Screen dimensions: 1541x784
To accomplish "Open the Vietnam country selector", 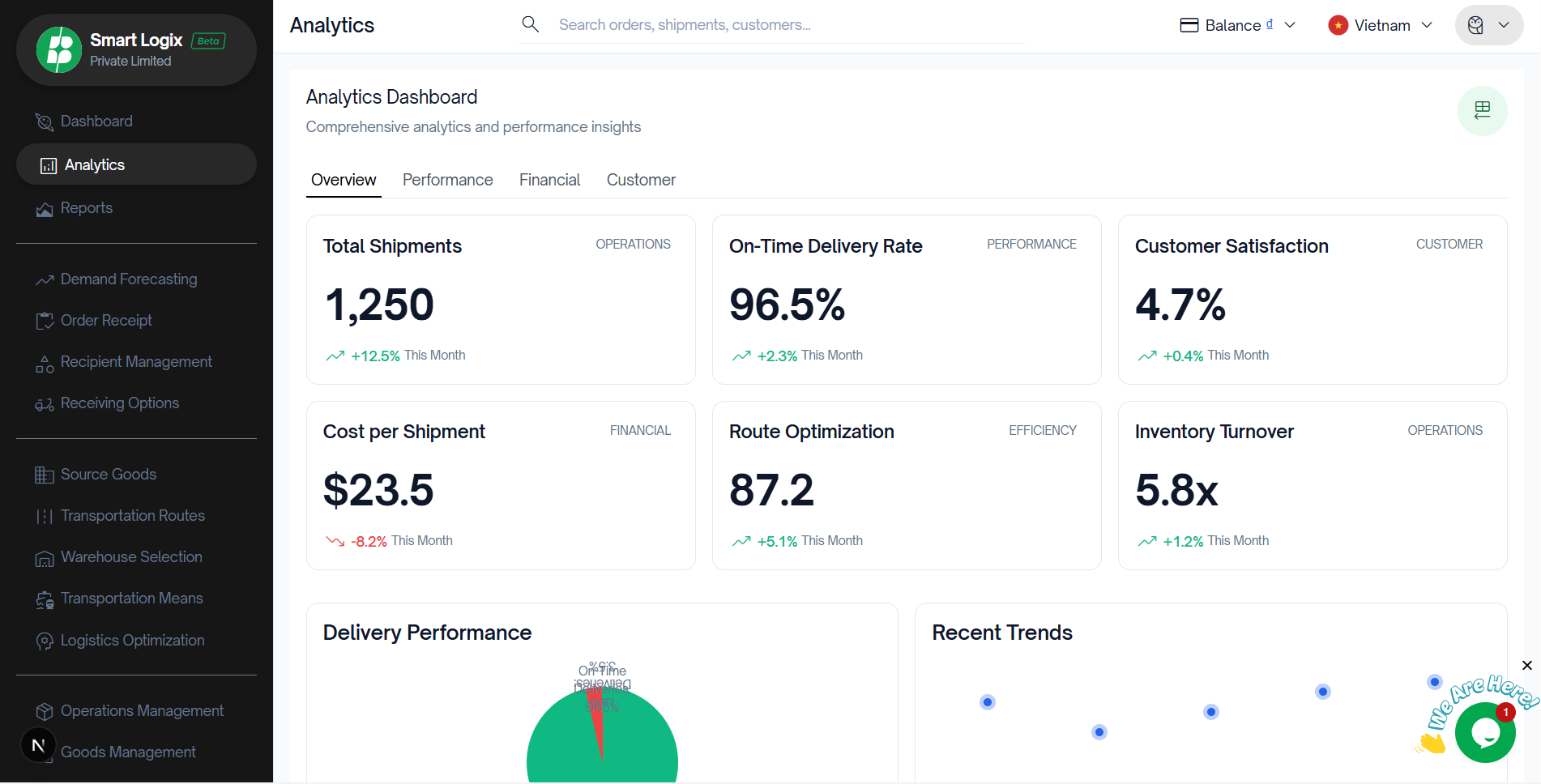I will [1381, 25].
